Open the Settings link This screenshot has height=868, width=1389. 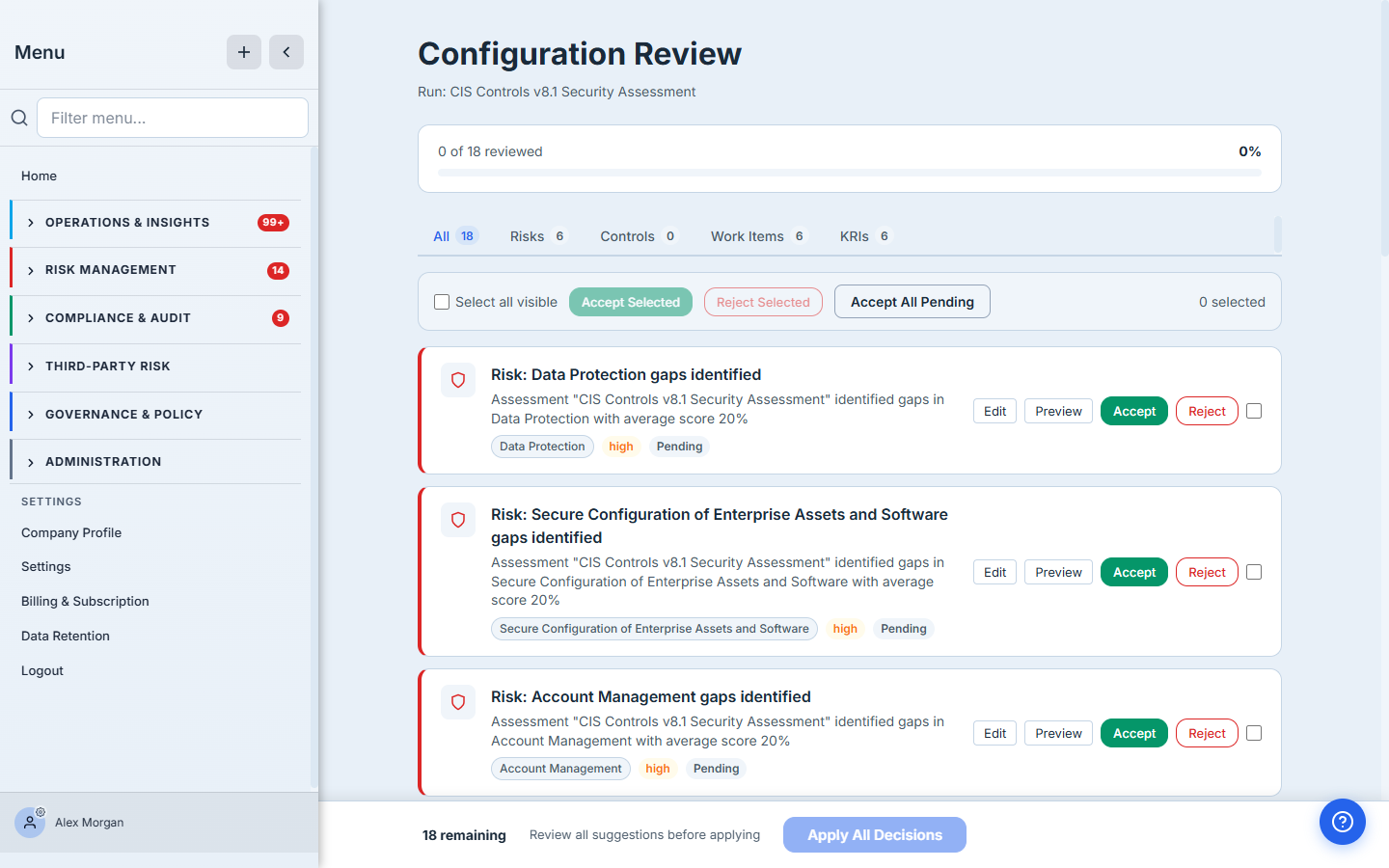click(46, 566)
